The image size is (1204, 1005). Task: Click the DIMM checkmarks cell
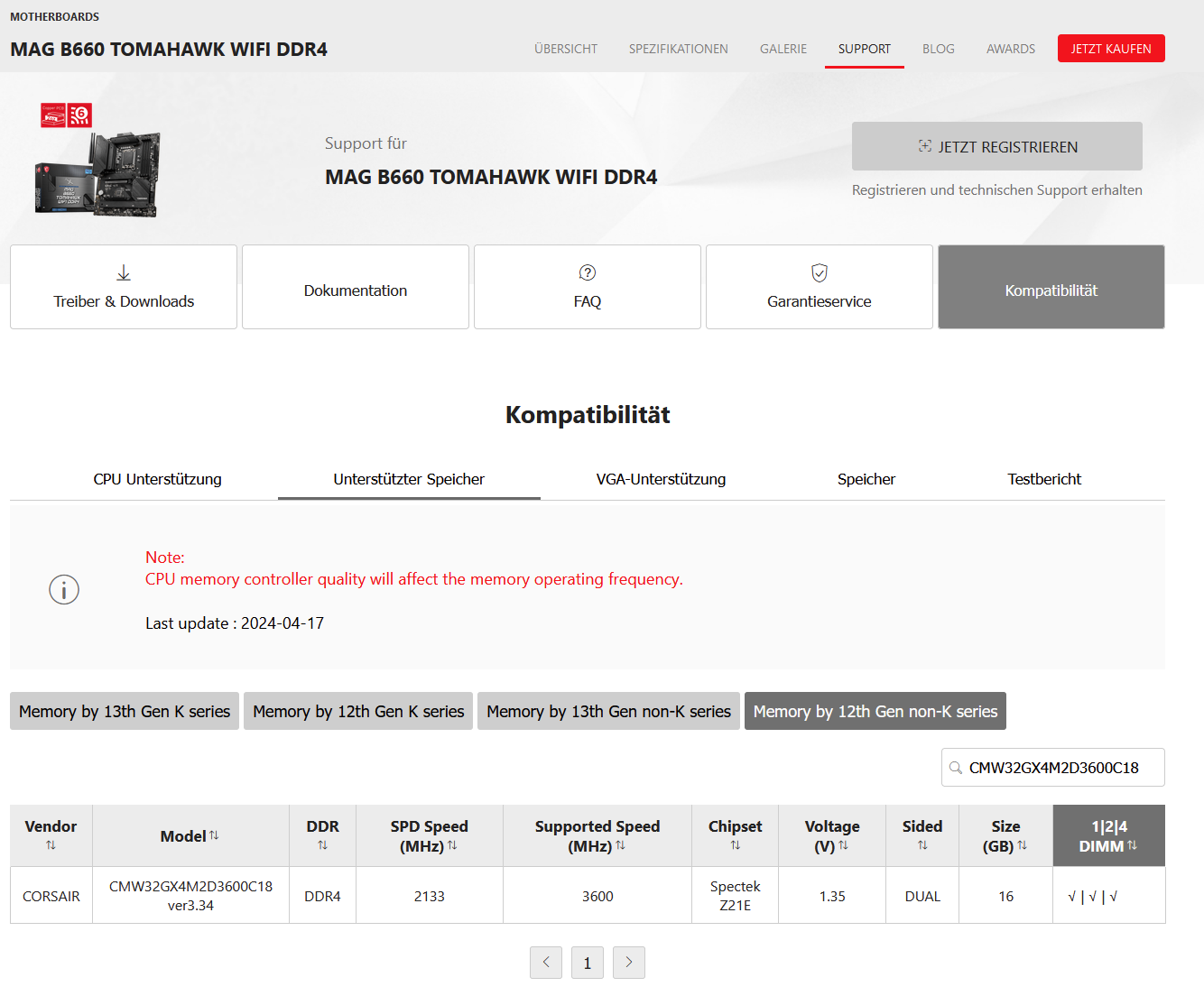[x=1109, y=896]
